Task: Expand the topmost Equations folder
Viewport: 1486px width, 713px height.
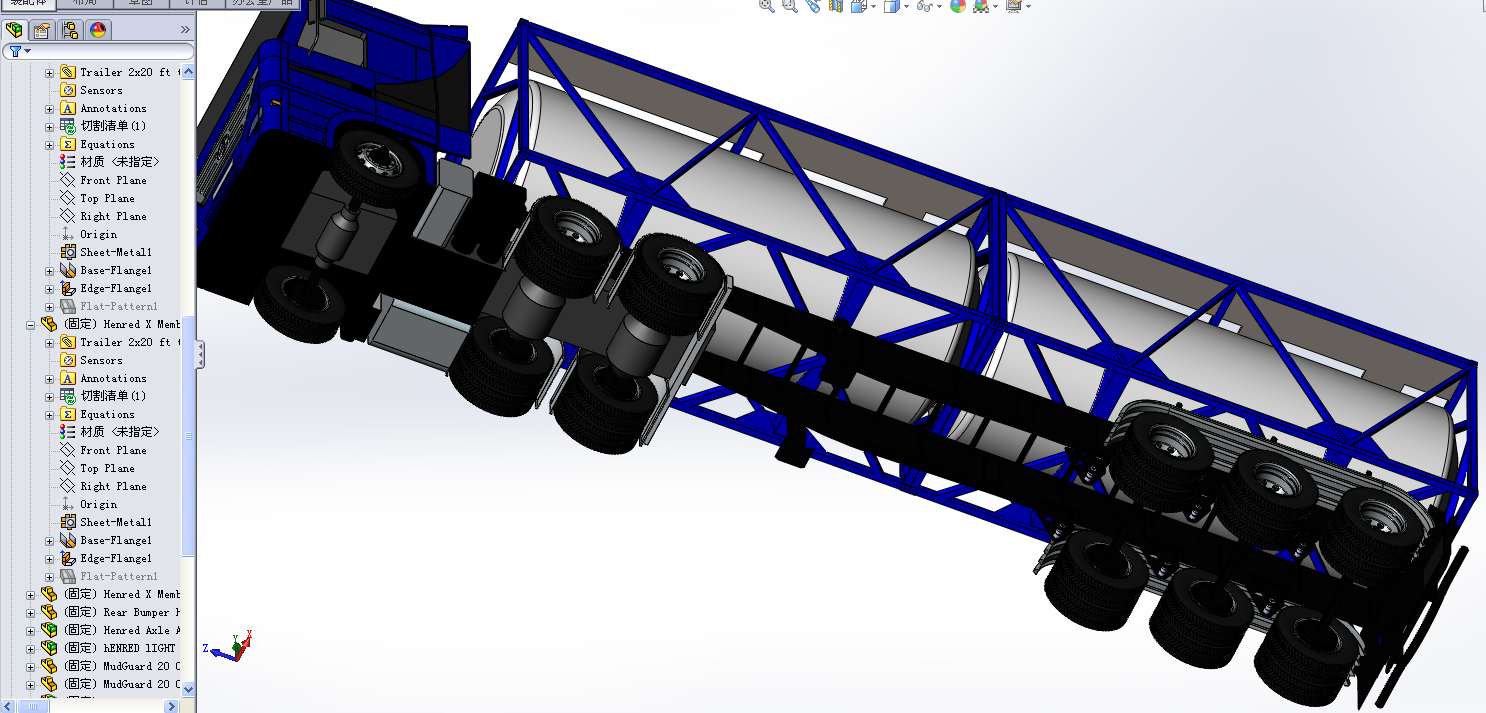Action: coord(49,145)
